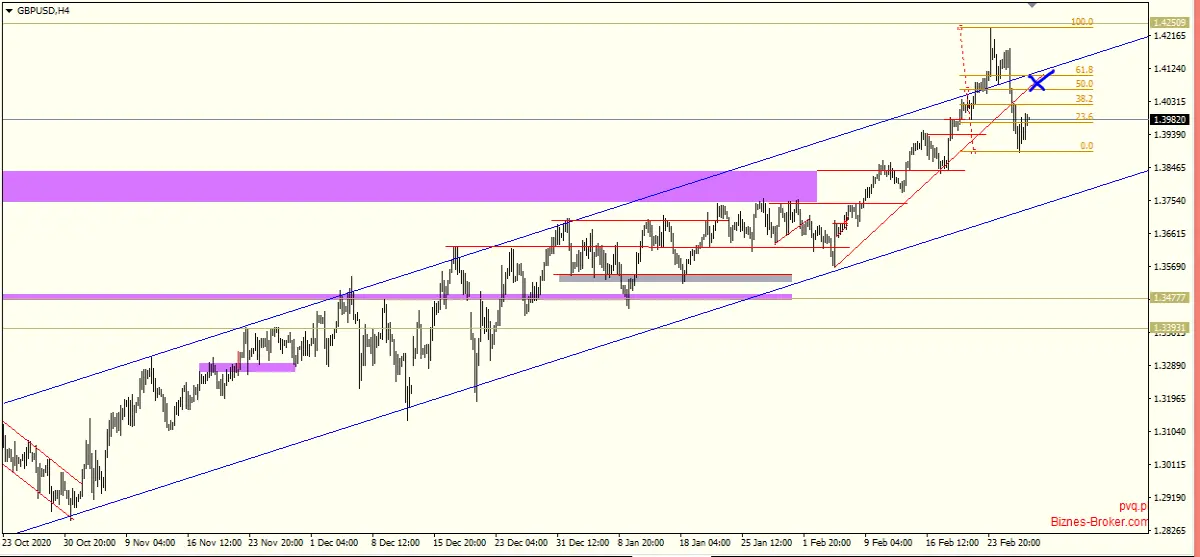Click the 25 Jan 12:00 time label
Screen dimensions: 1200x557
tap(767, 542)
